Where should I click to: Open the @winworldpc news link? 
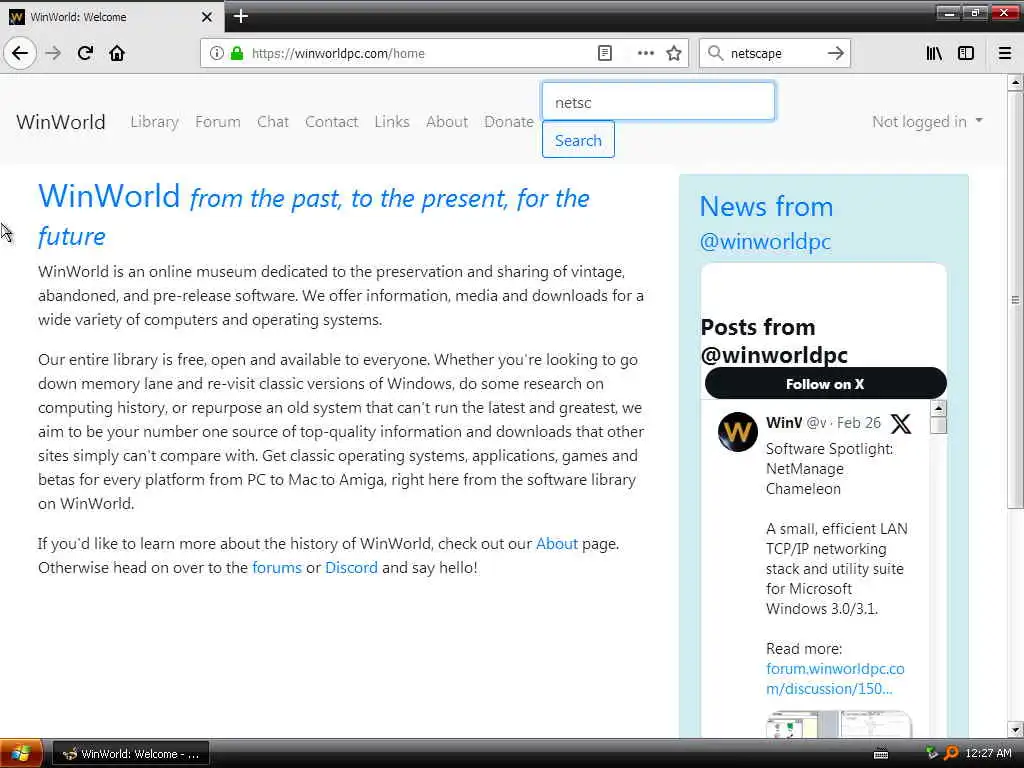(765, 242)
